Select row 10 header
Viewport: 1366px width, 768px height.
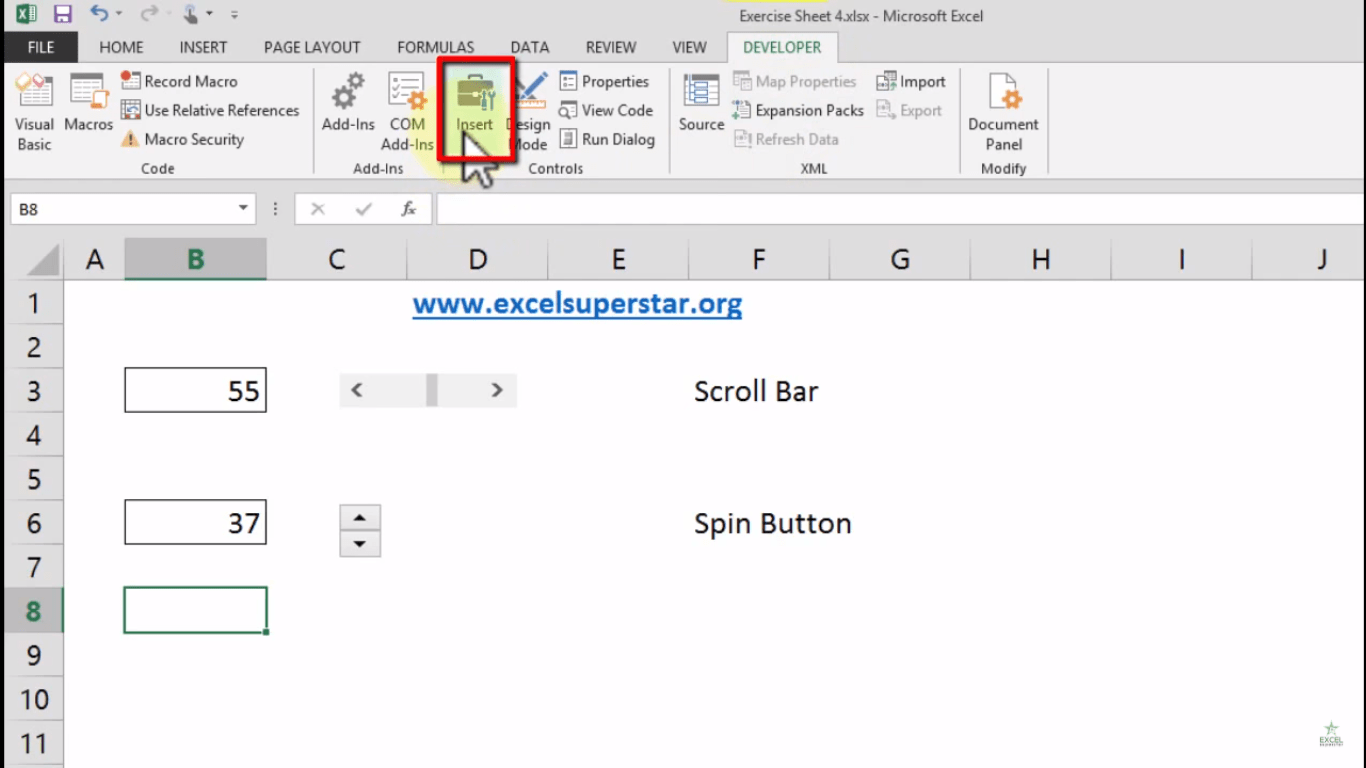pyautogui.click(x=33, y=698)
